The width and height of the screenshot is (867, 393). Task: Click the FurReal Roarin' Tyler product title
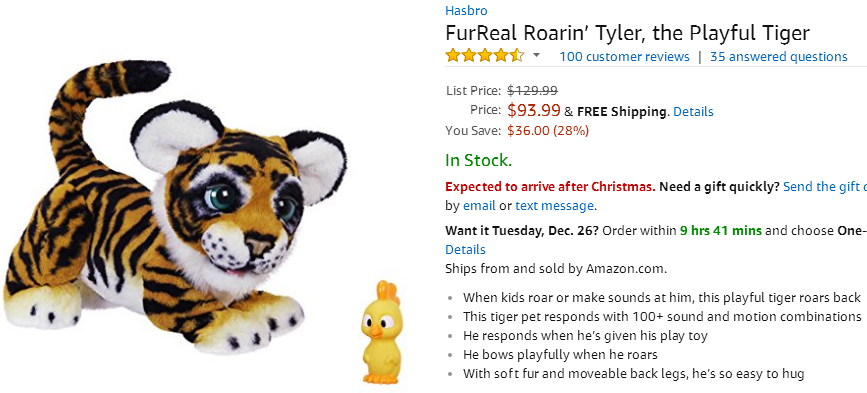(x=627, y=34)
